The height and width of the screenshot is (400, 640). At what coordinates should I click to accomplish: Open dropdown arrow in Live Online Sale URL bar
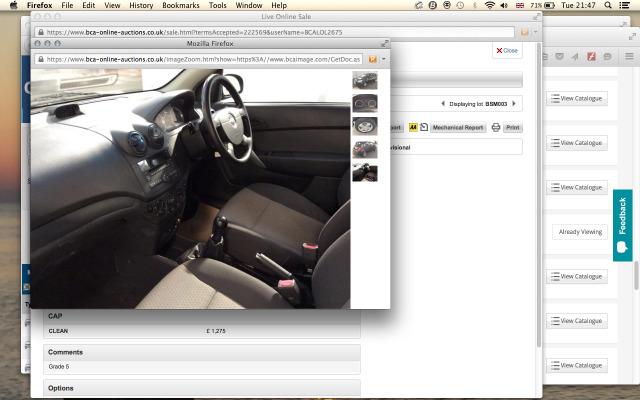click(536, 32)
